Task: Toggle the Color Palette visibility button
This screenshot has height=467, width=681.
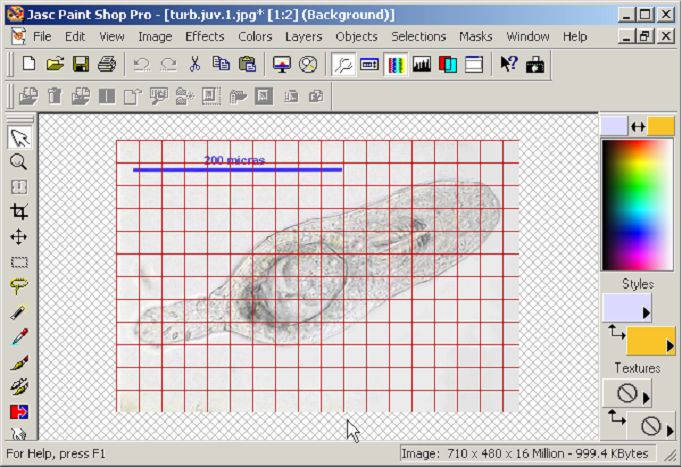Action: click(x=395, y=65)
